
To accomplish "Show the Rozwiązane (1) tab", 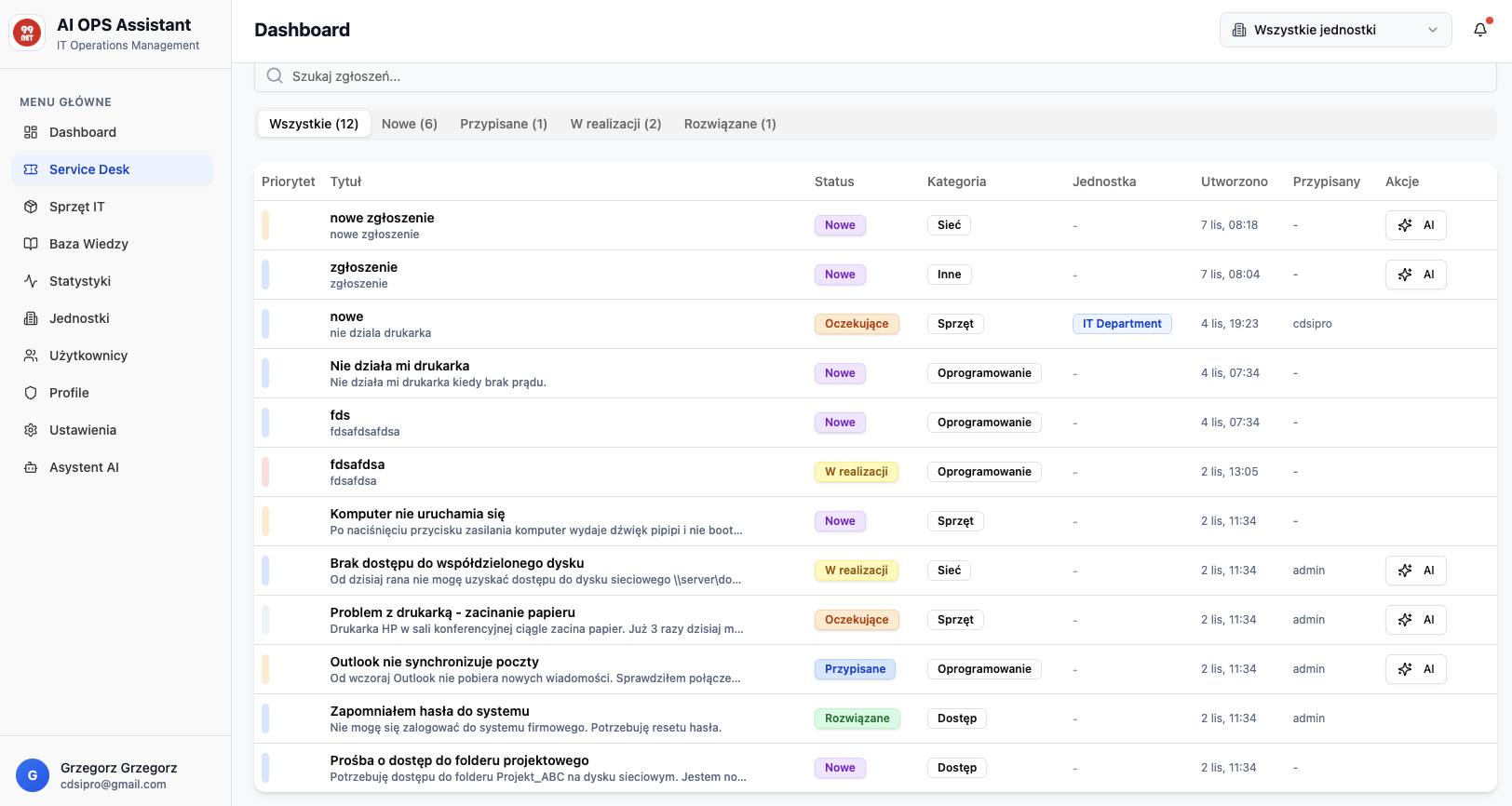I will tap(729, 124).
